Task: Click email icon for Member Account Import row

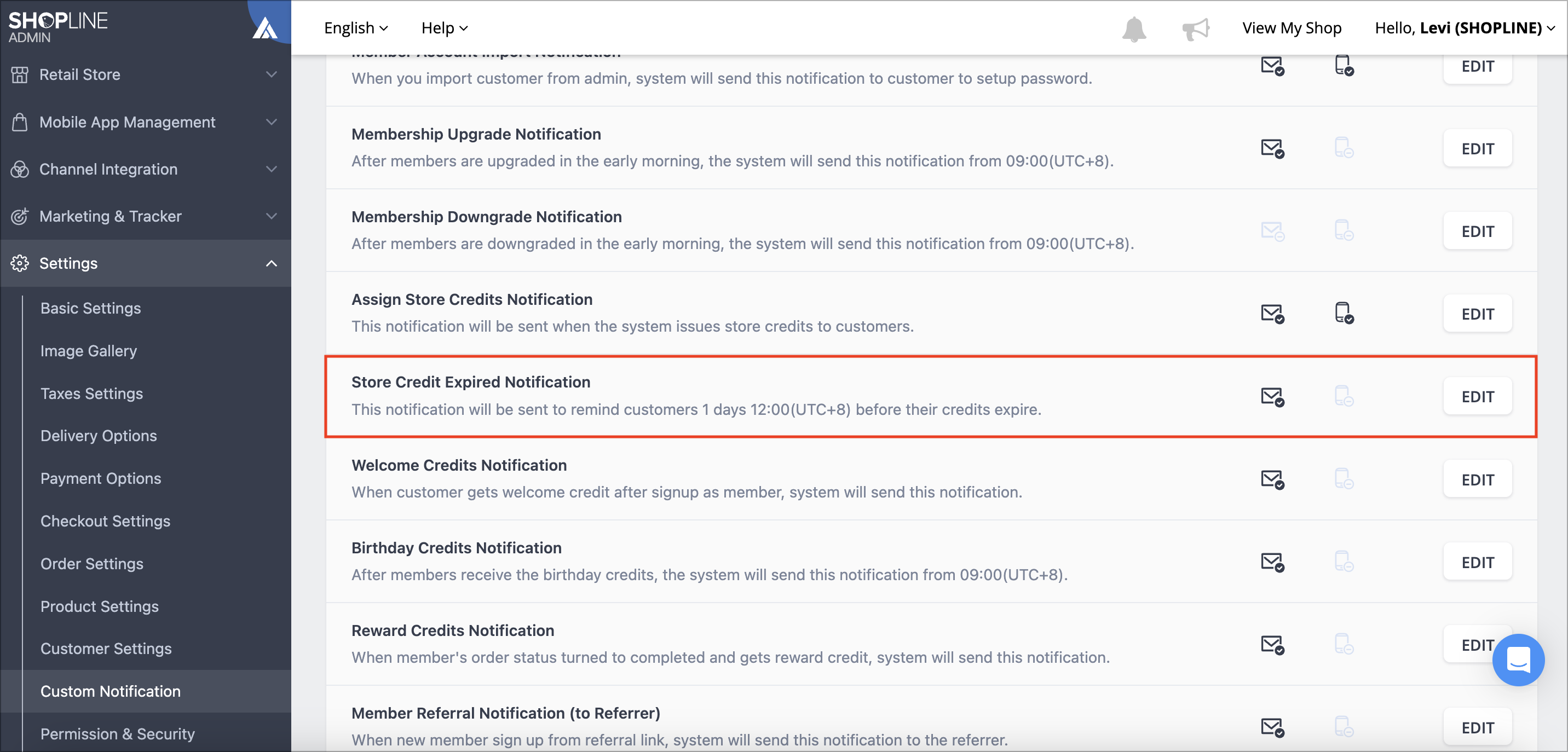Action: pos(1272,66)
